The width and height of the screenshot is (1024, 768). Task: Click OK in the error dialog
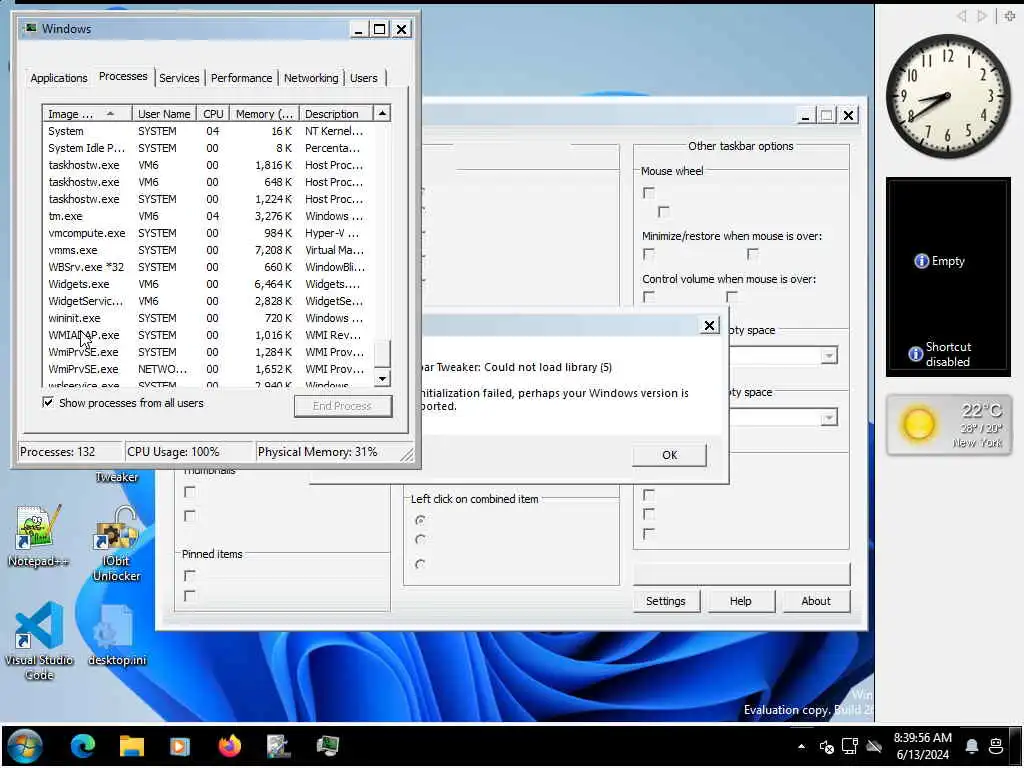(x=669, y=455)
